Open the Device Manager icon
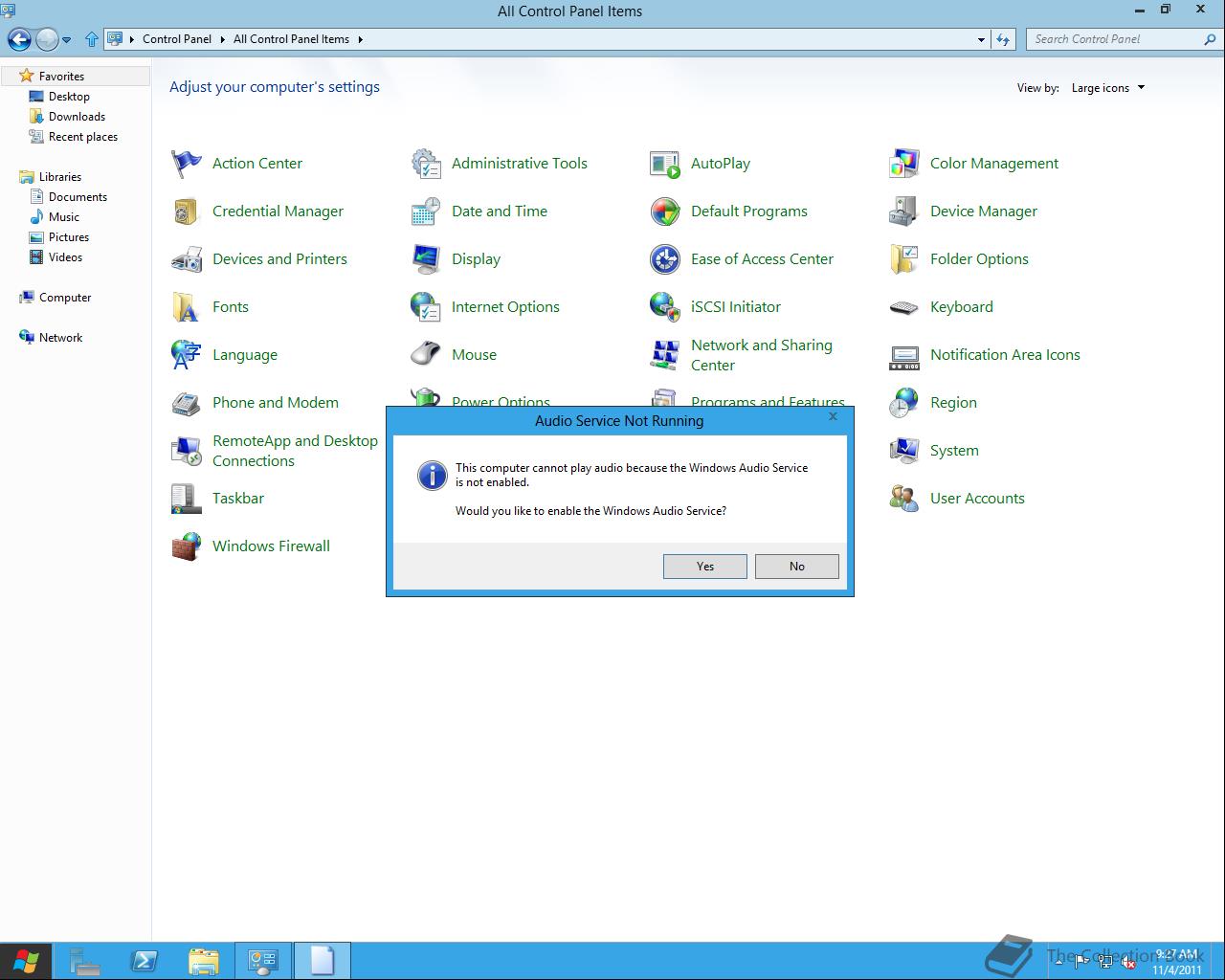The height and width of the screenshot is (980, 1225). coord(904,212)
